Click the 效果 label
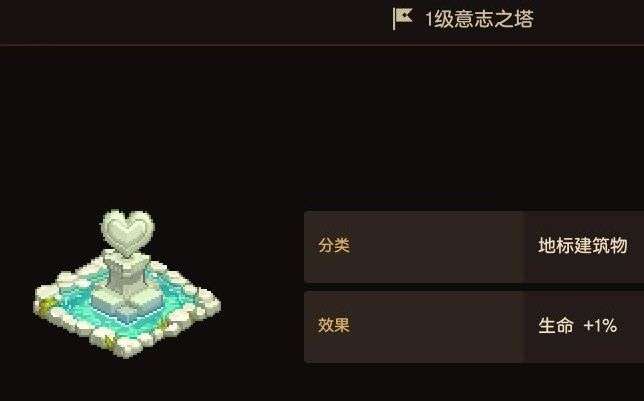This screenshot has height=401, width=644. (x=334, y=325)
